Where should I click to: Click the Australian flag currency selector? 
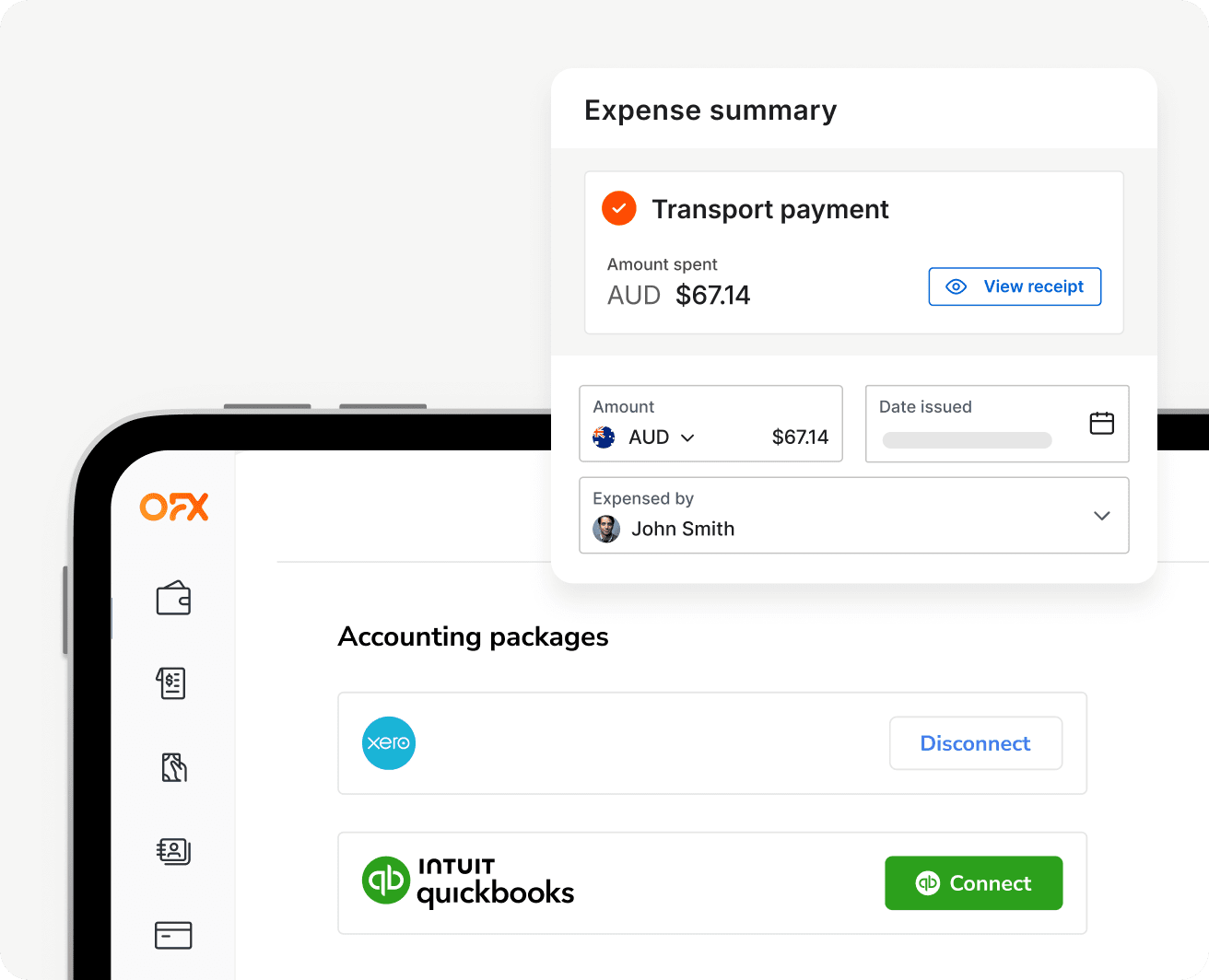click(604, 437)
